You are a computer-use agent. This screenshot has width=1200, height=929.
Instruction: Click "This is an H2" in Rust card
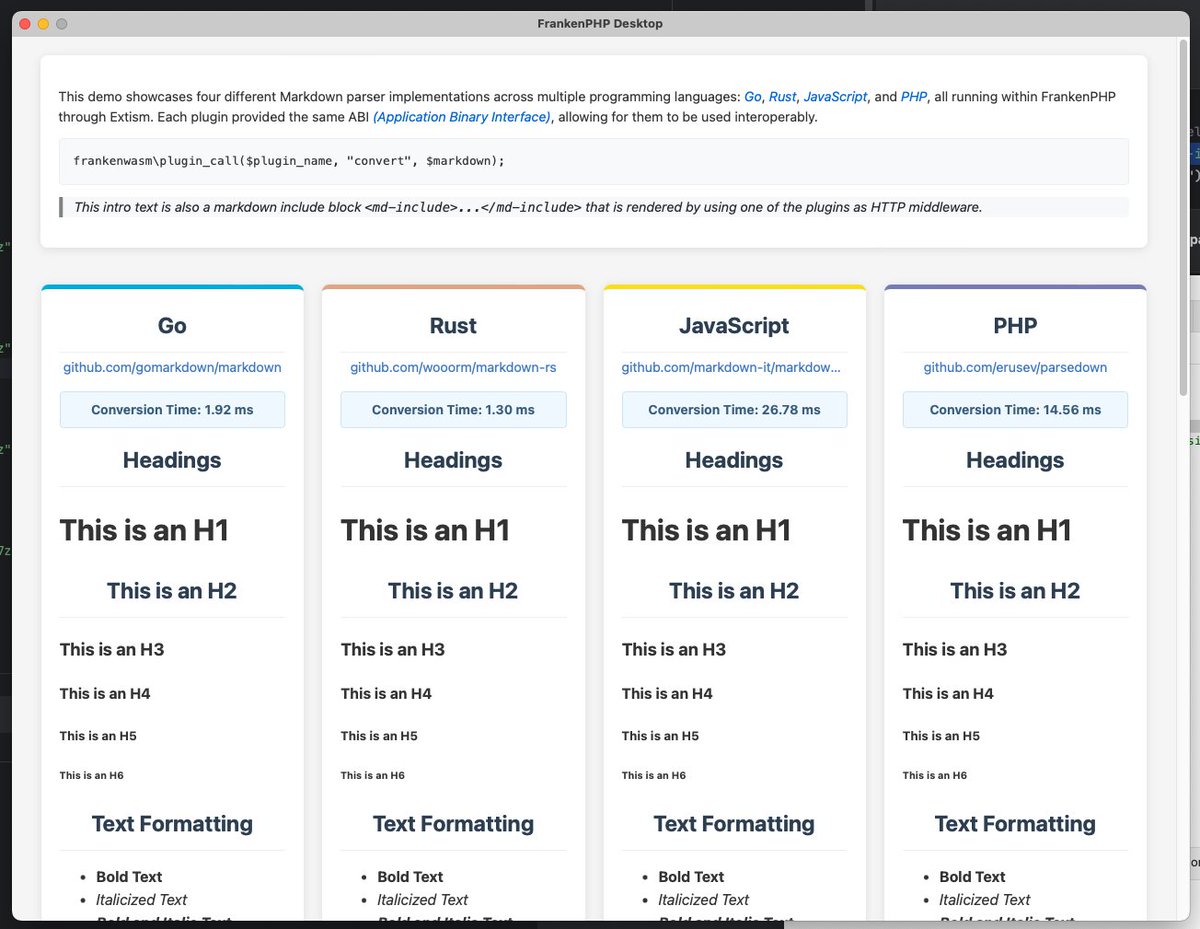(453, 591)
